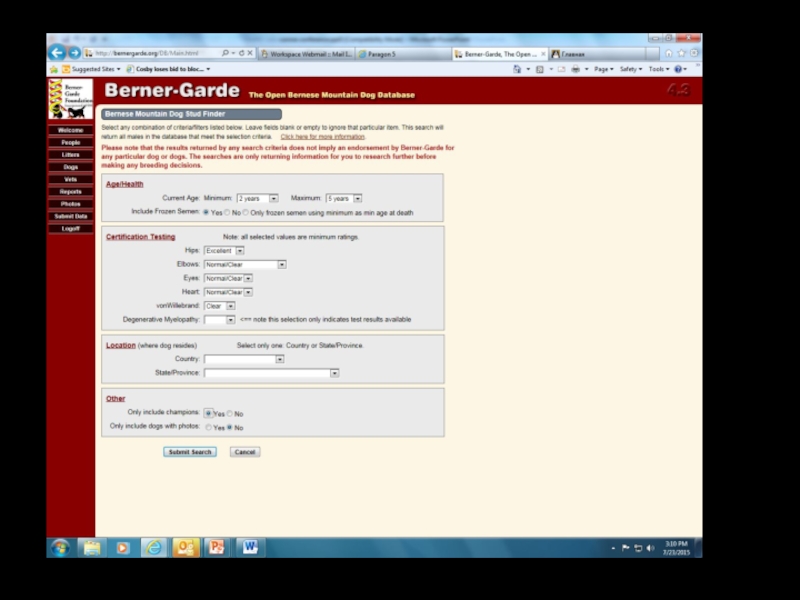This screenshot has width=800, height=600.
Task: Open the Minimum age dropdown
Action: (258, 198)
